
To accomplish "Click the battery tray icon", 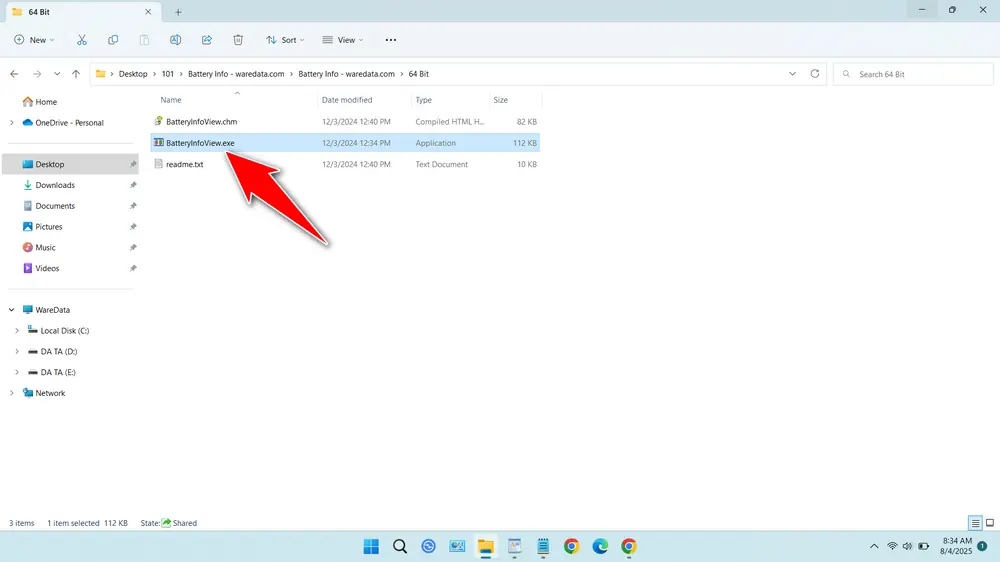I will click(x=923, y=546).
